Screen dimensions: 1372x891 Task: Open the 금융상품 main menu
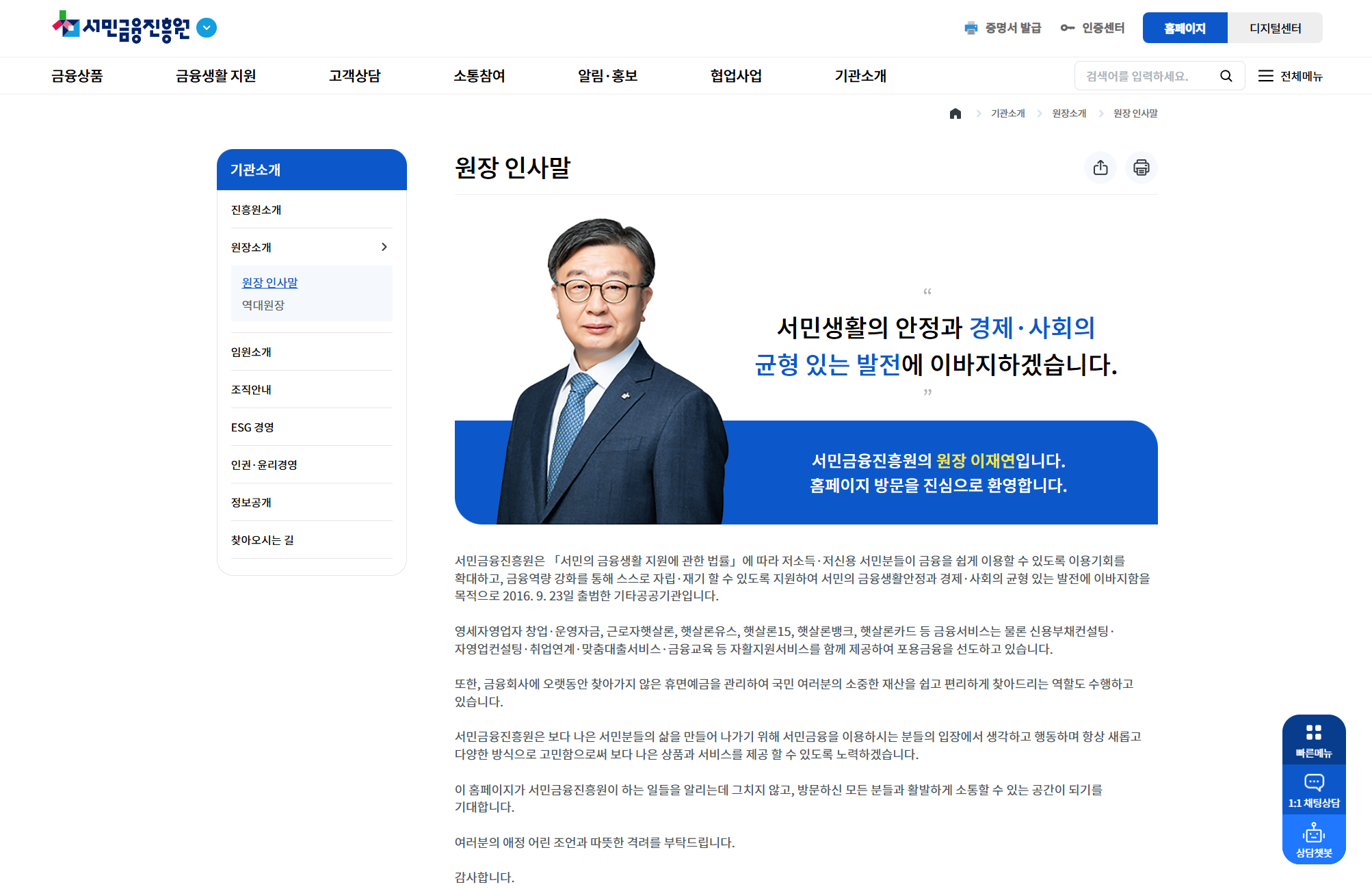pos(77,76)
